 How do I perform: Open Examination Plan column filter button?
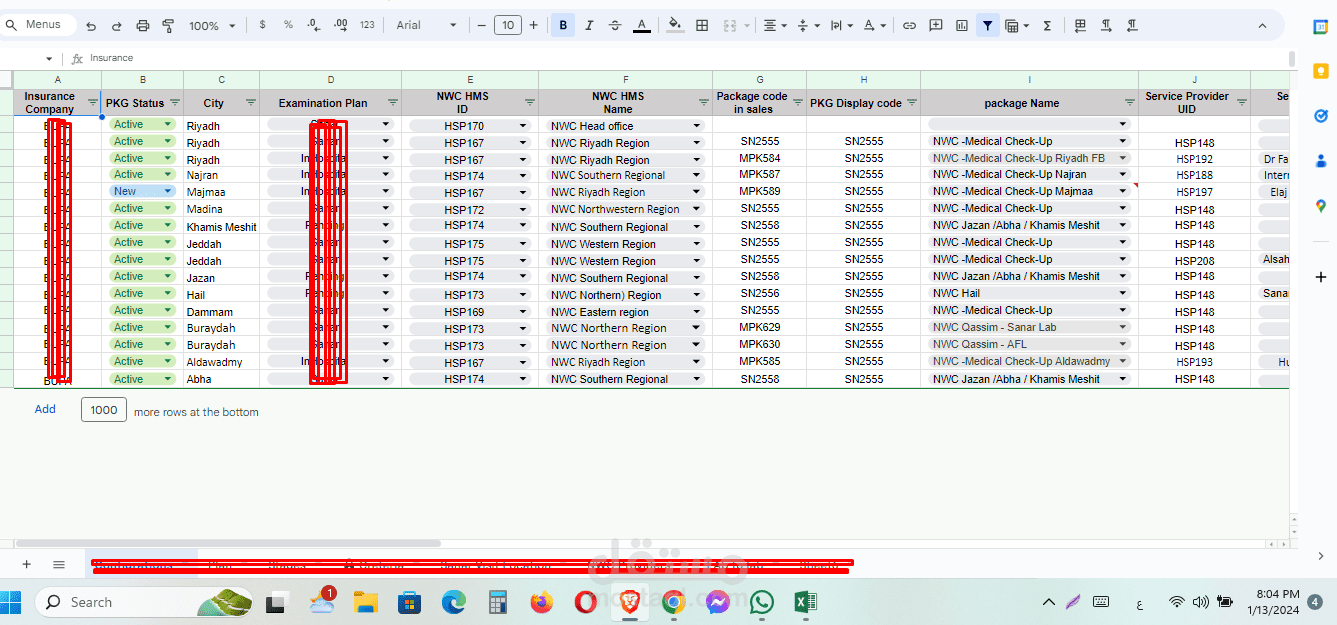[392, 102]
